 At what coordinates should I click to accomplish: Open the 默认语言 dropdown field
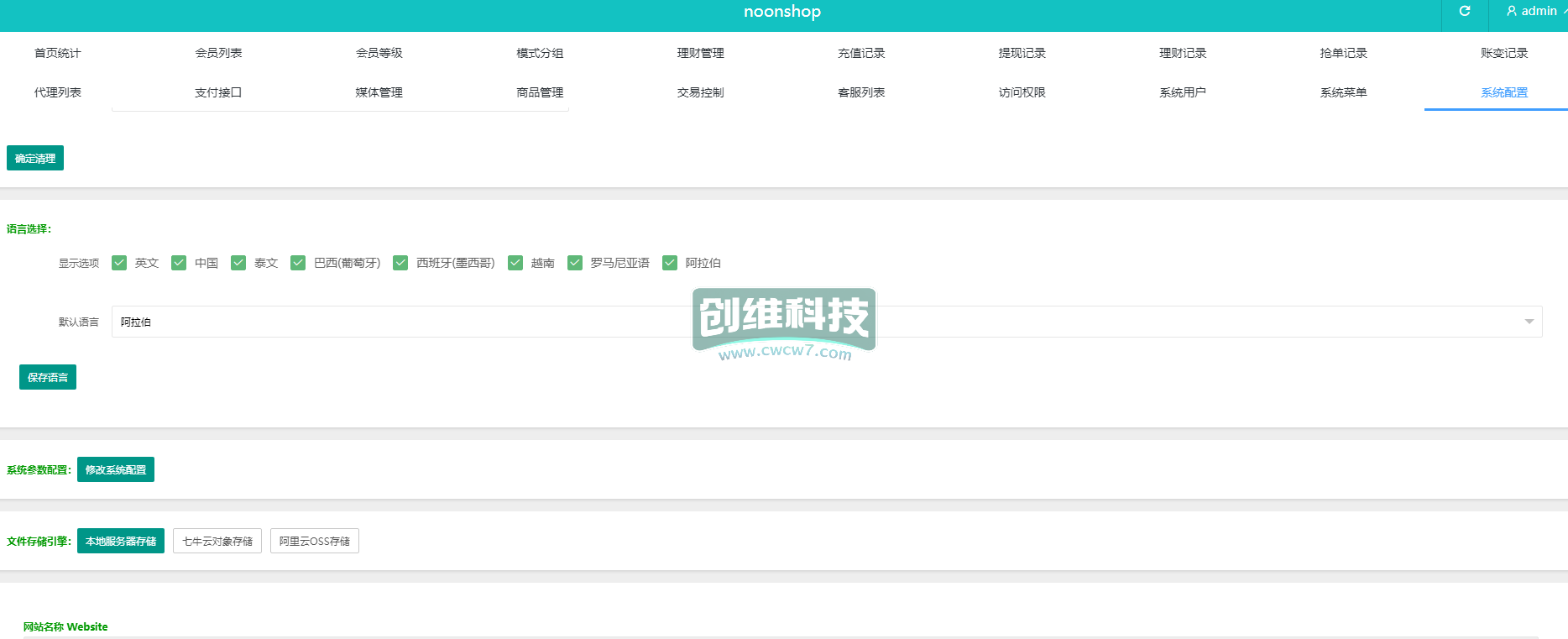click(827, 322)
